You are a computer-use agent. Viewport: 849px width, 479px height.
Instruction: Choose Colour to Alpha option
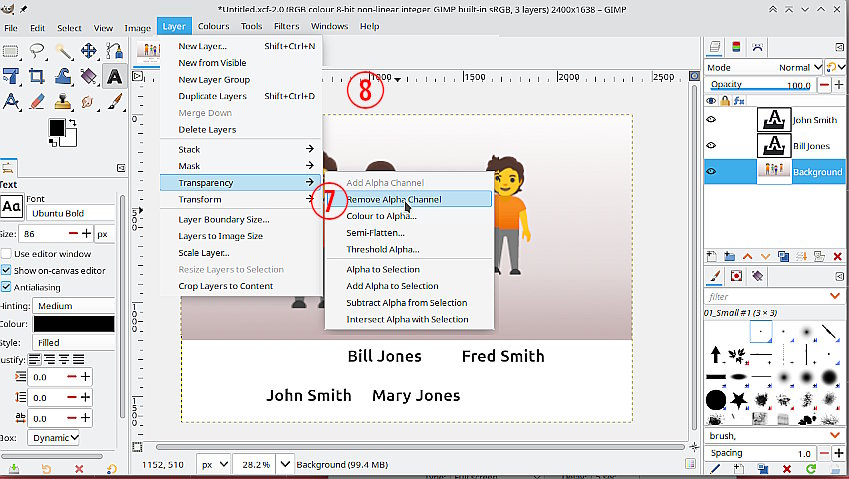[381, 216]
